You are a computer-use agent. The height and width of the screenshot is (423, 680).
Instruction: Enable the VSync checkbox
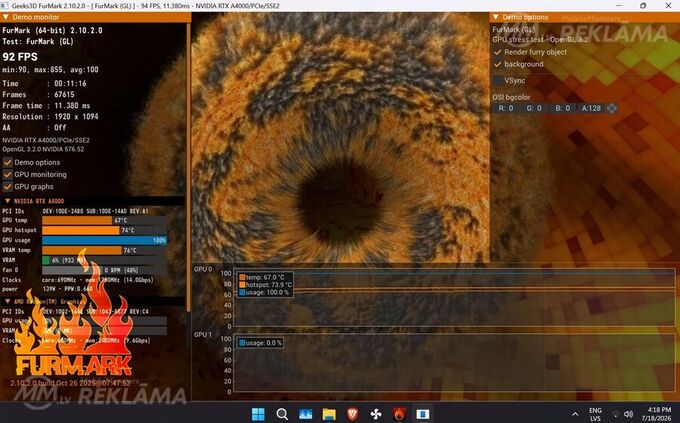pos(498,81)
